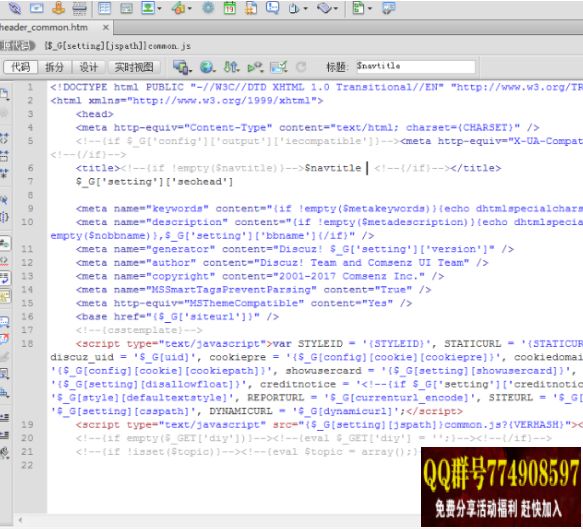
Task: Enable 实时视图 (Live View)
Action: coord(134,67)
